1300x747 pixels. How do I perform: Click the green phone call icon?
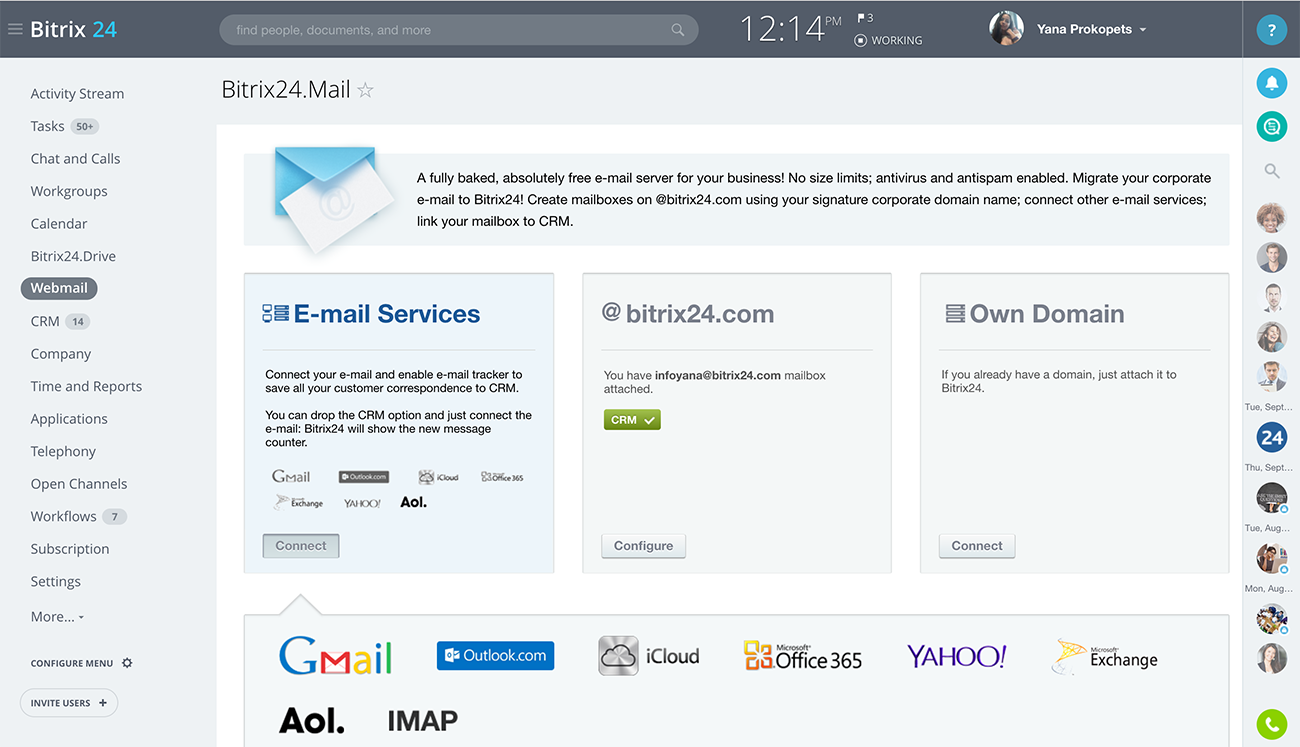tap(1271, 723)
